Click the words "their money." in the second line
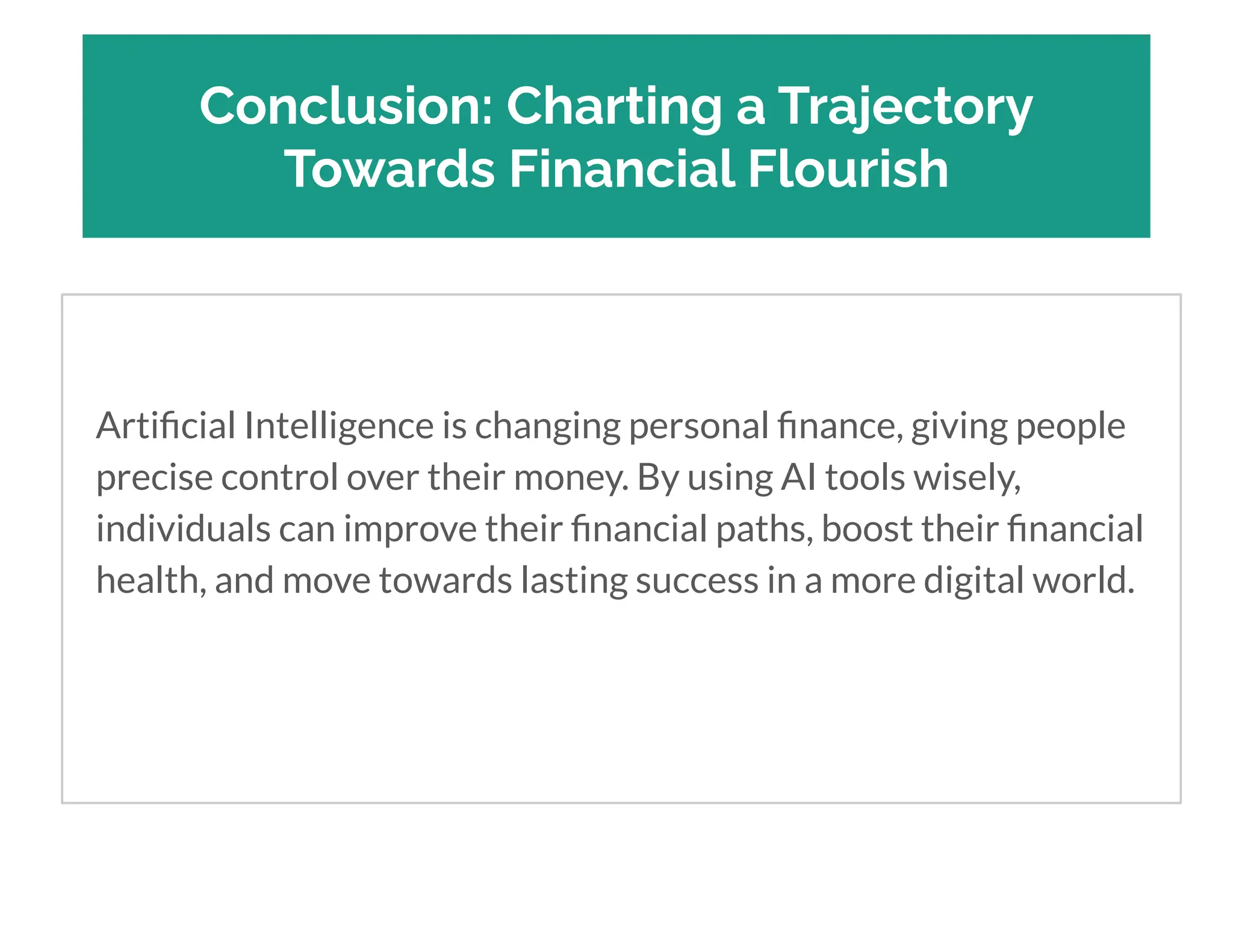The width and height of the screenshot is (1233, 952). pyautogui.click(x=528, y=478)
